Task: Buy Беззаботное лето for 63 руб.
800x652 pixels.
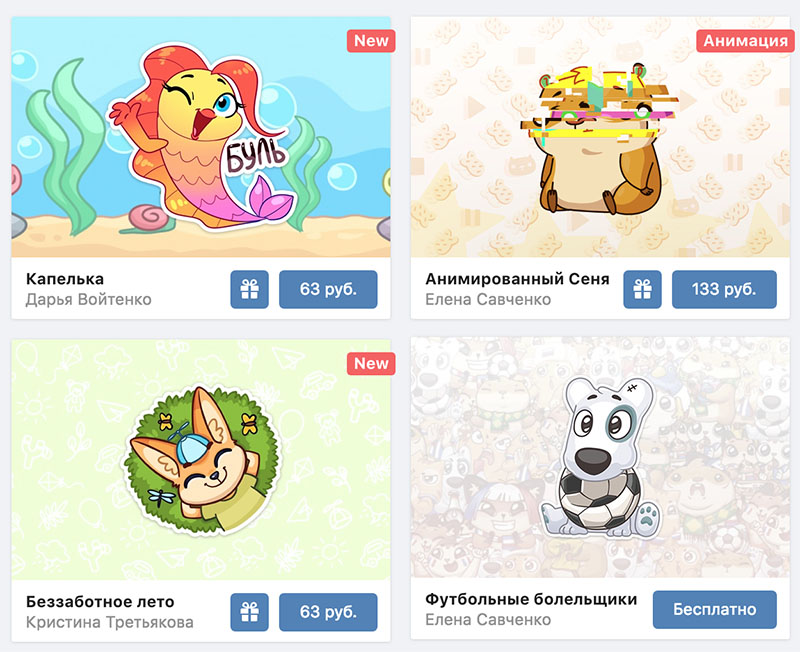Action: [328, 612]
